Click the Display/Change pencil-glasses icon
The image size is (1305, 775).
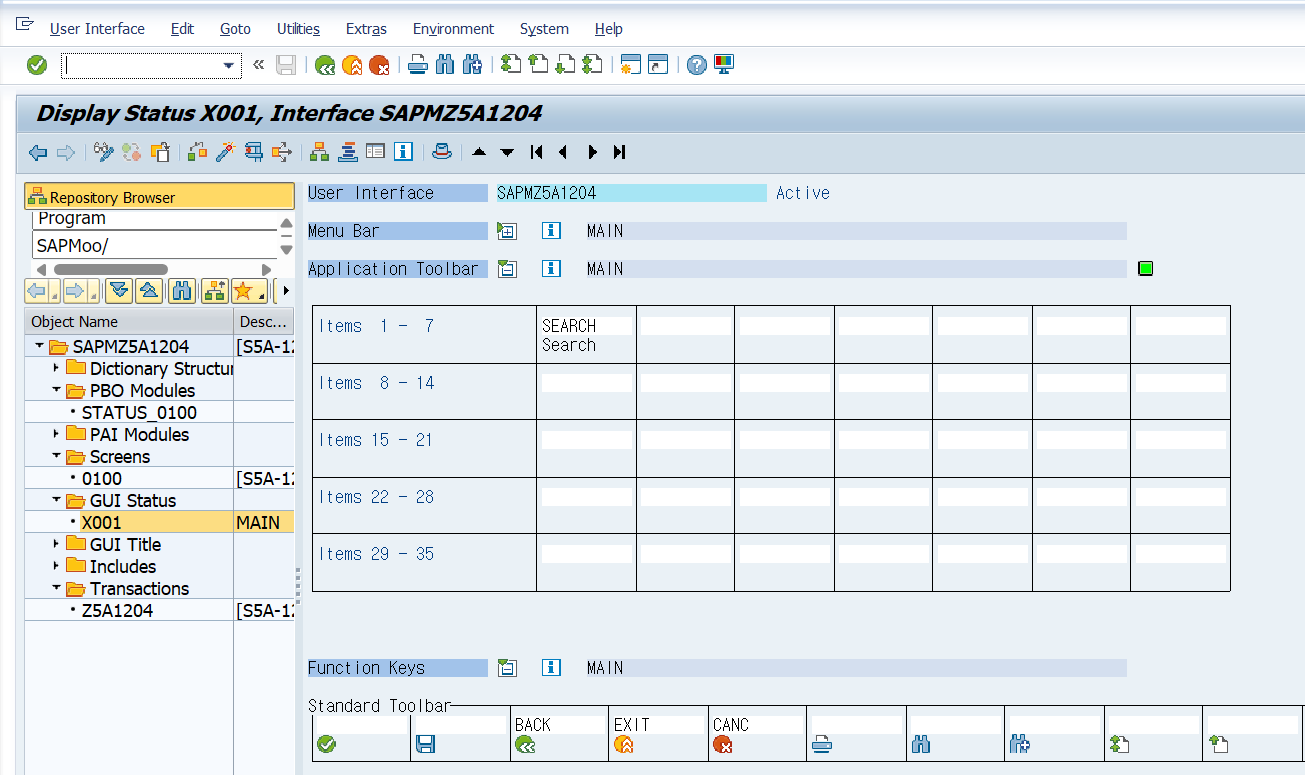pyautogui.click(x=104, y=152)
